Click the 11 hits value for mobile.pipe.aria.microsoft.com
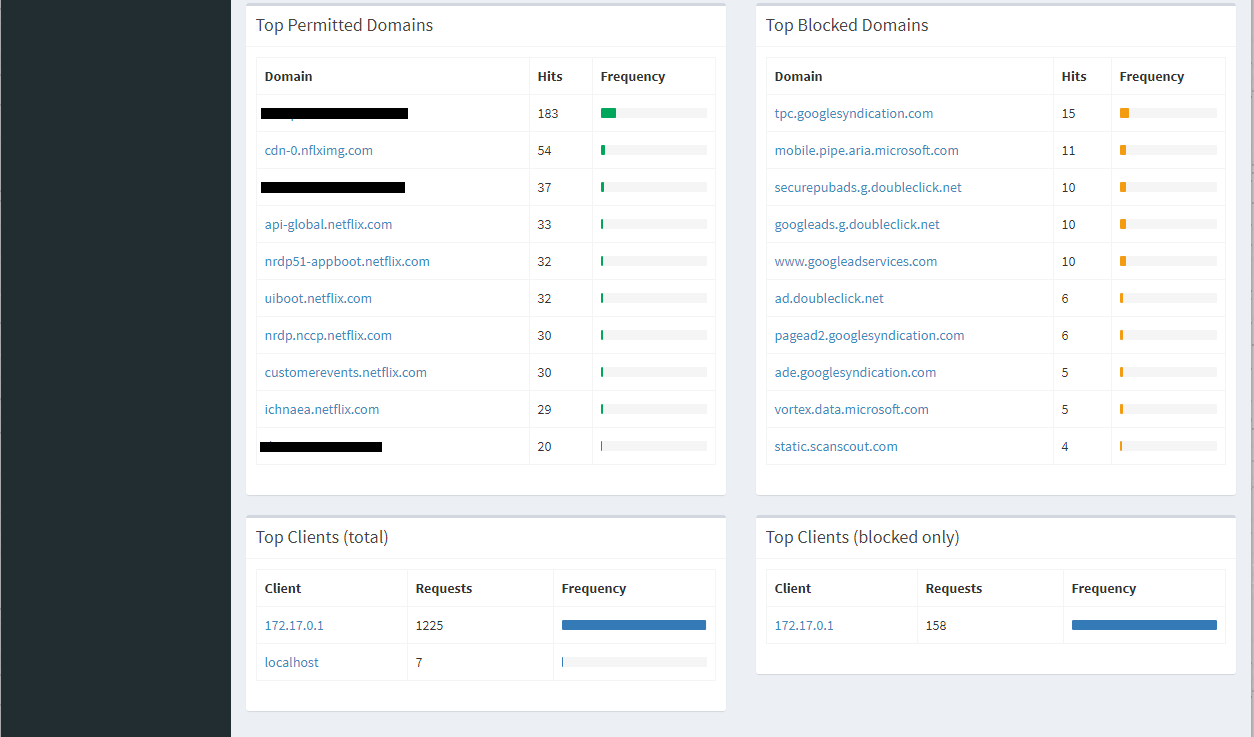The image size is (1254, 737). (x=1068, y=150)
